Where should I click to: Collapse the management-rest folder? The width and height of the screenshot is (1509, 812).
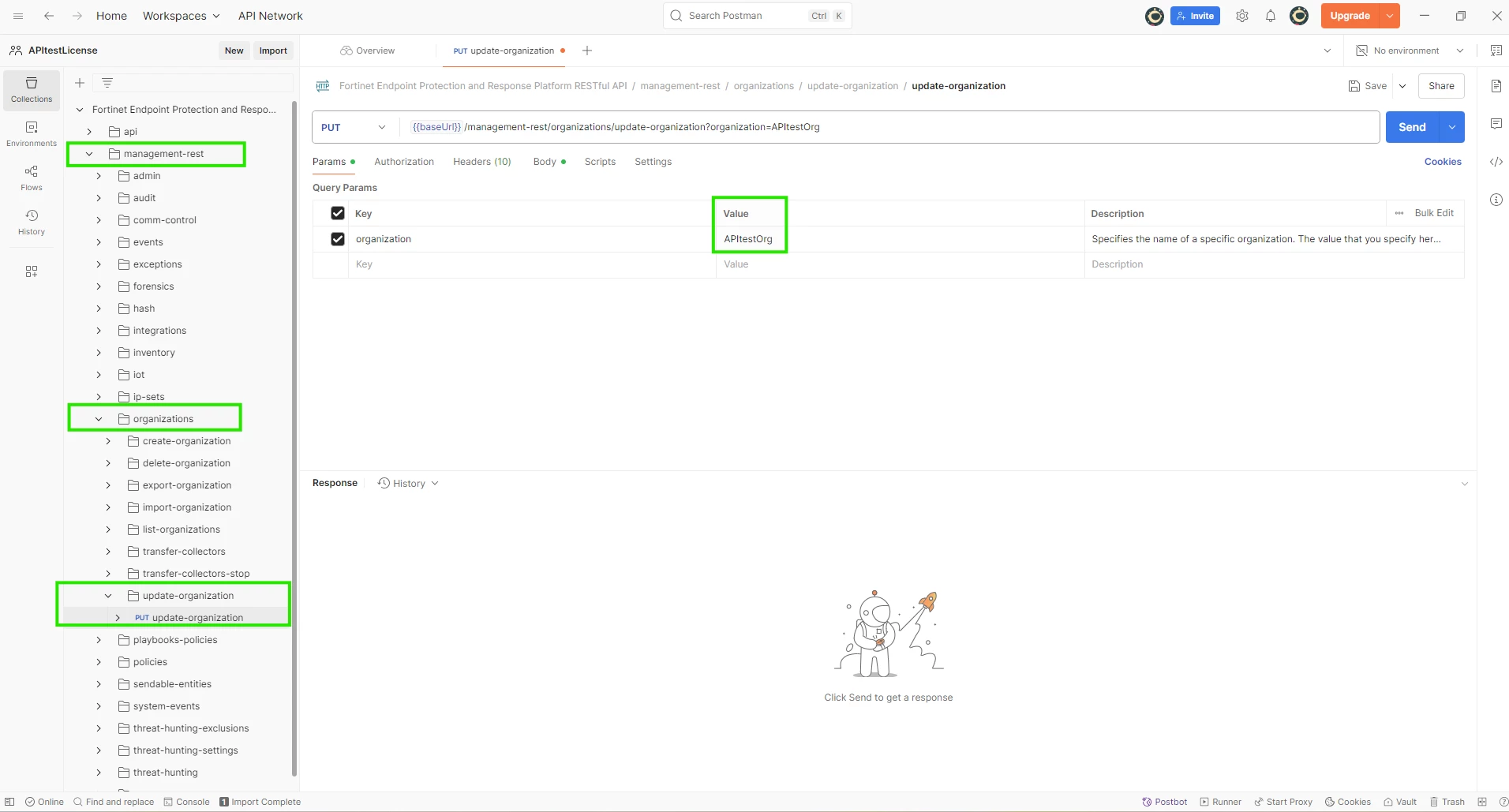click(x=89, y=154)
